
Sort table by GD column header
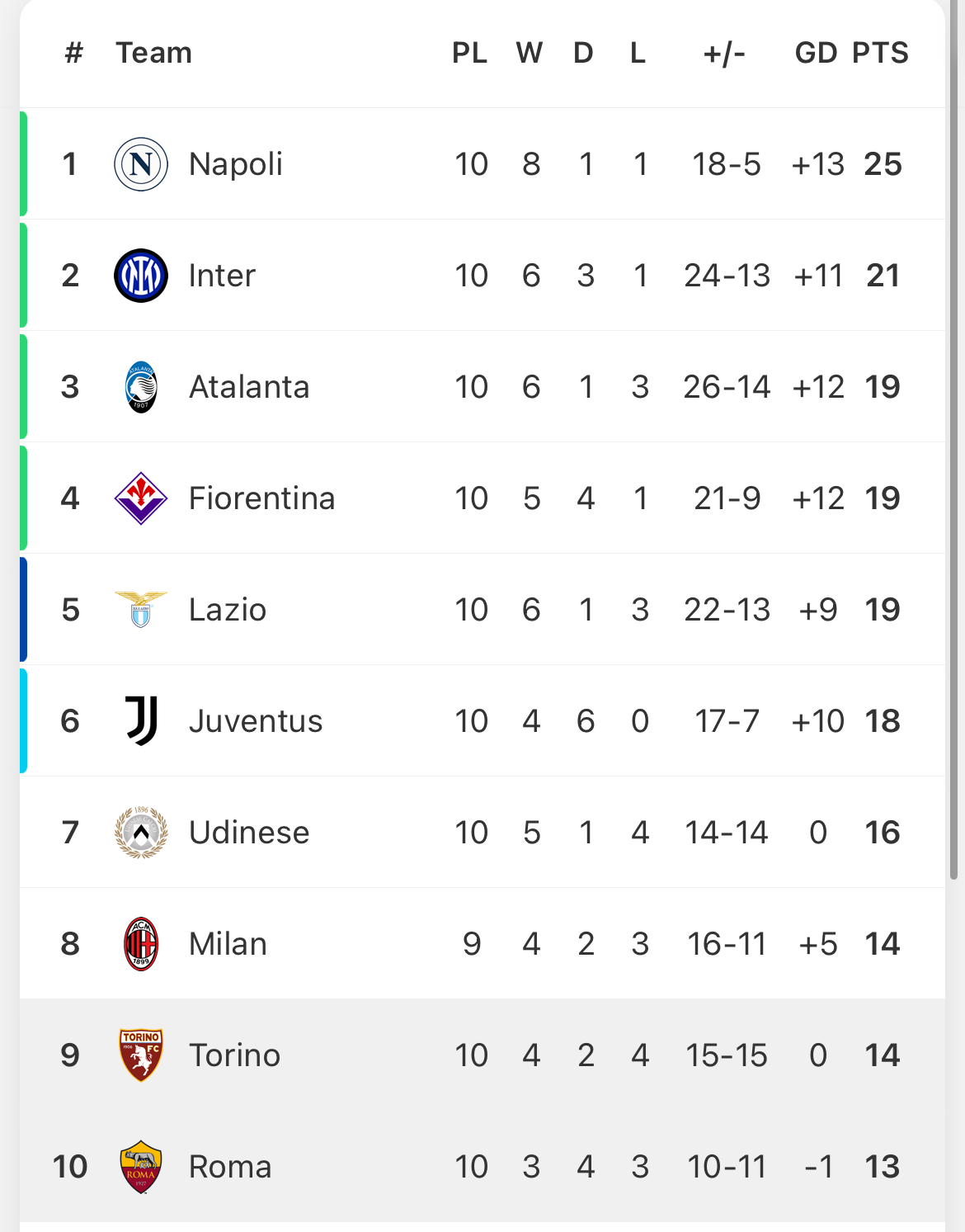(817, 53)
